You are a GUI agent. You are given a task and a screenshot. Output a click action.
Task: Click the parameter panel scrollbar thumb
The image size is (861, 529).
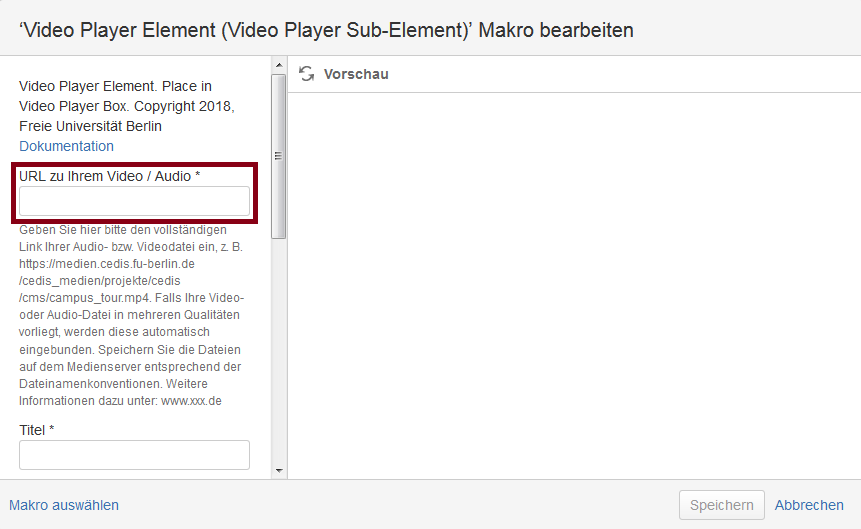(279, 156)
